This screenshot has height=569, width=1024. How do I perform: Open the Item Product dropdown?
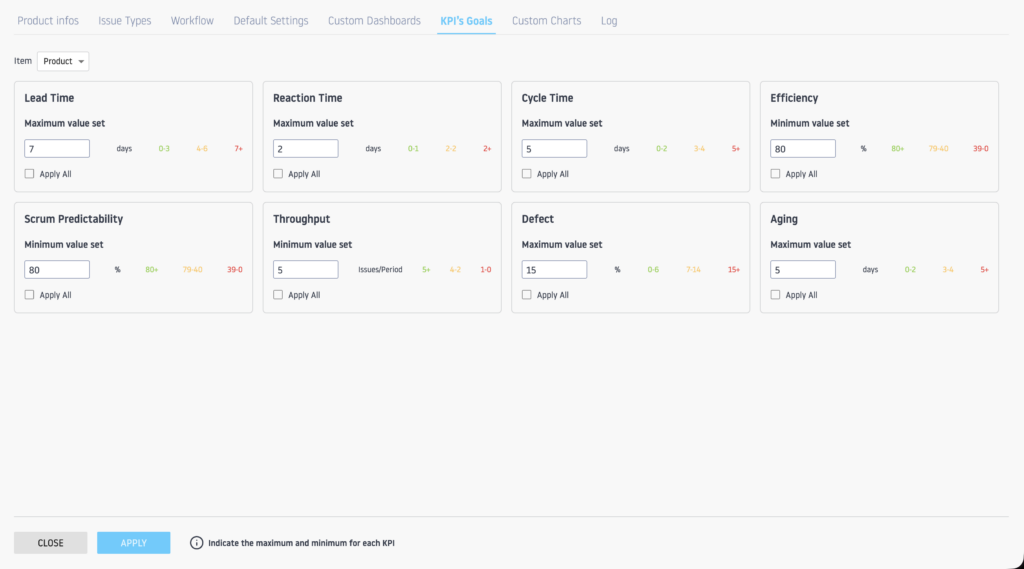coord(63,62)
